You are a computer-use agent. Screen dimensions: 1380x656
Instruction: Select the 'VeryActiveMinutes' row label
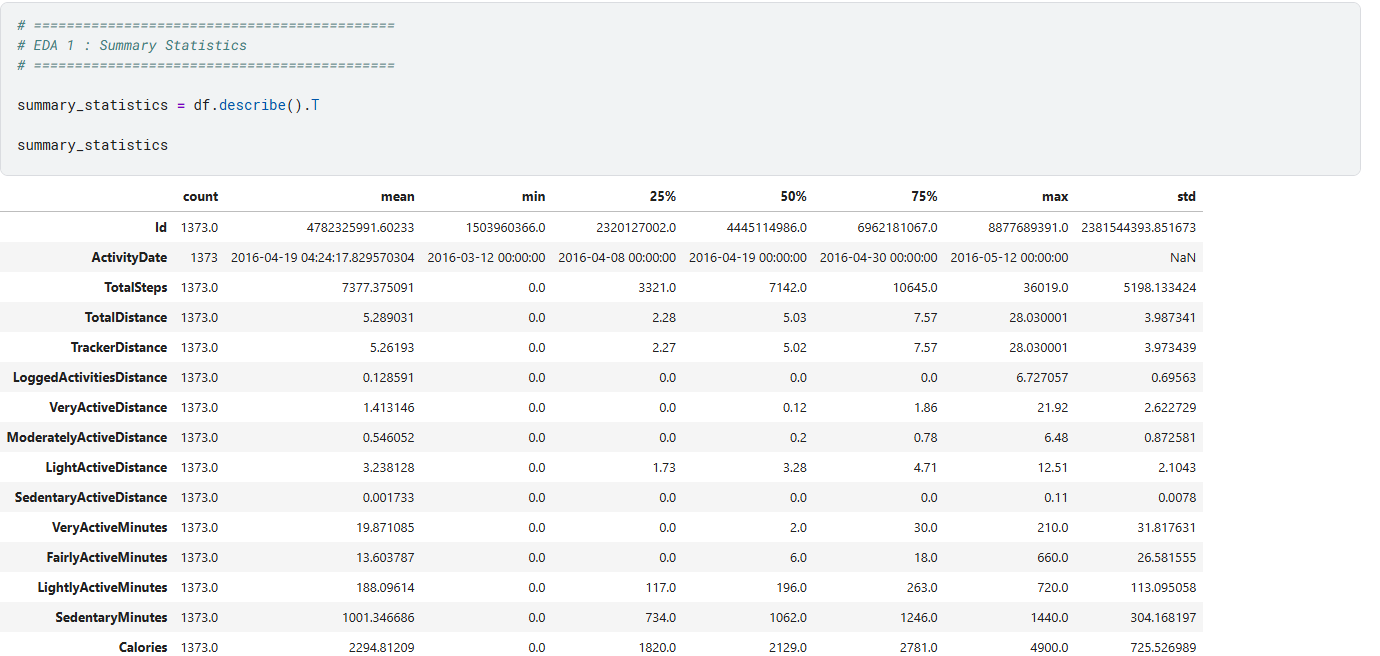point(110,527)
